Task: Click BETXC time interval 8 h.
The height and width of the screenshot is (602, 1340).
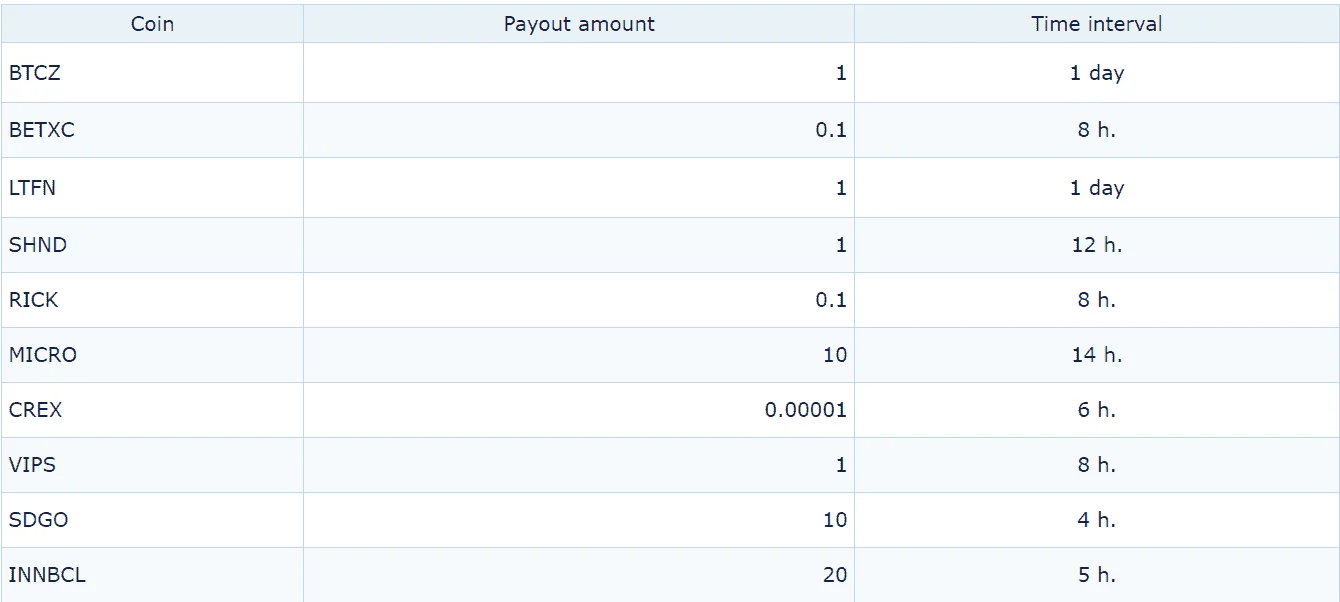Action: (1097, 130)
